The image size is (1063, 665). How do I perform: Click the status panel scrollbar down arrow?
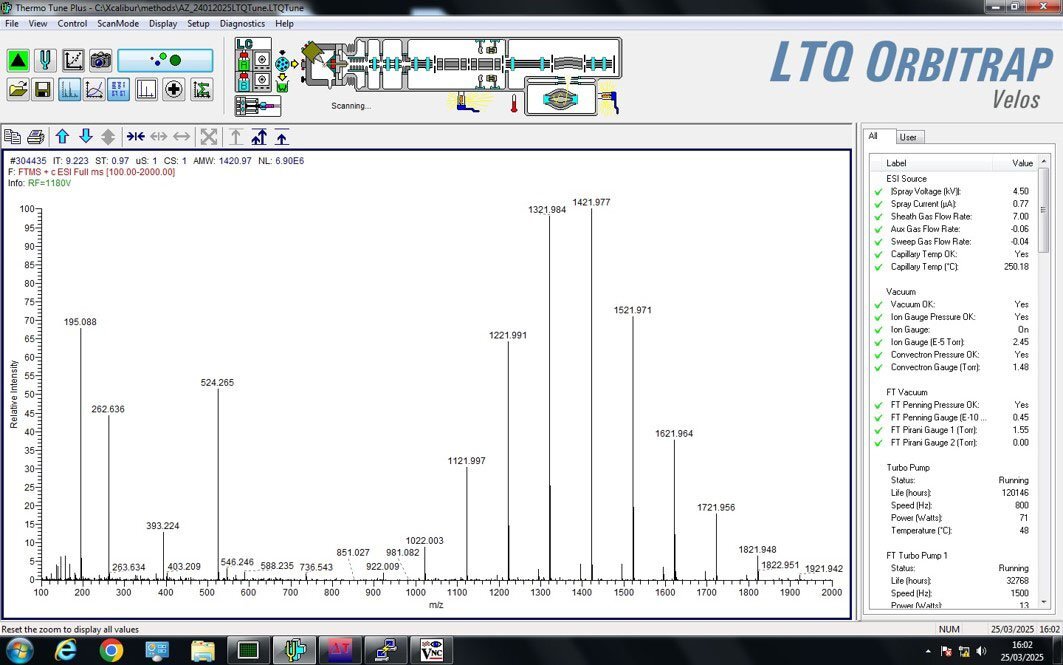pos(1043,602)
